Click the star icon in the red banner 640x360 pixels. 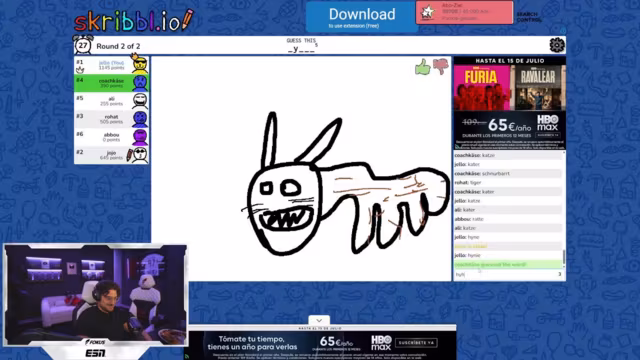pyautogui.click(x=428, y=13)
